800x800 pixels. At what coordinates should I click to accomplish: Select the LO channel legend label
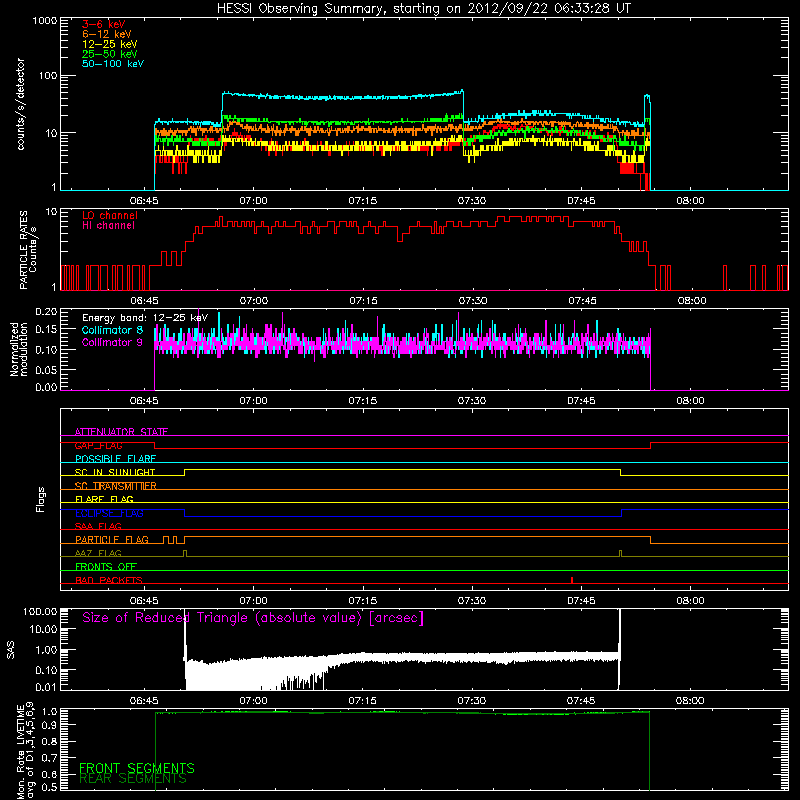coord(110,215)
